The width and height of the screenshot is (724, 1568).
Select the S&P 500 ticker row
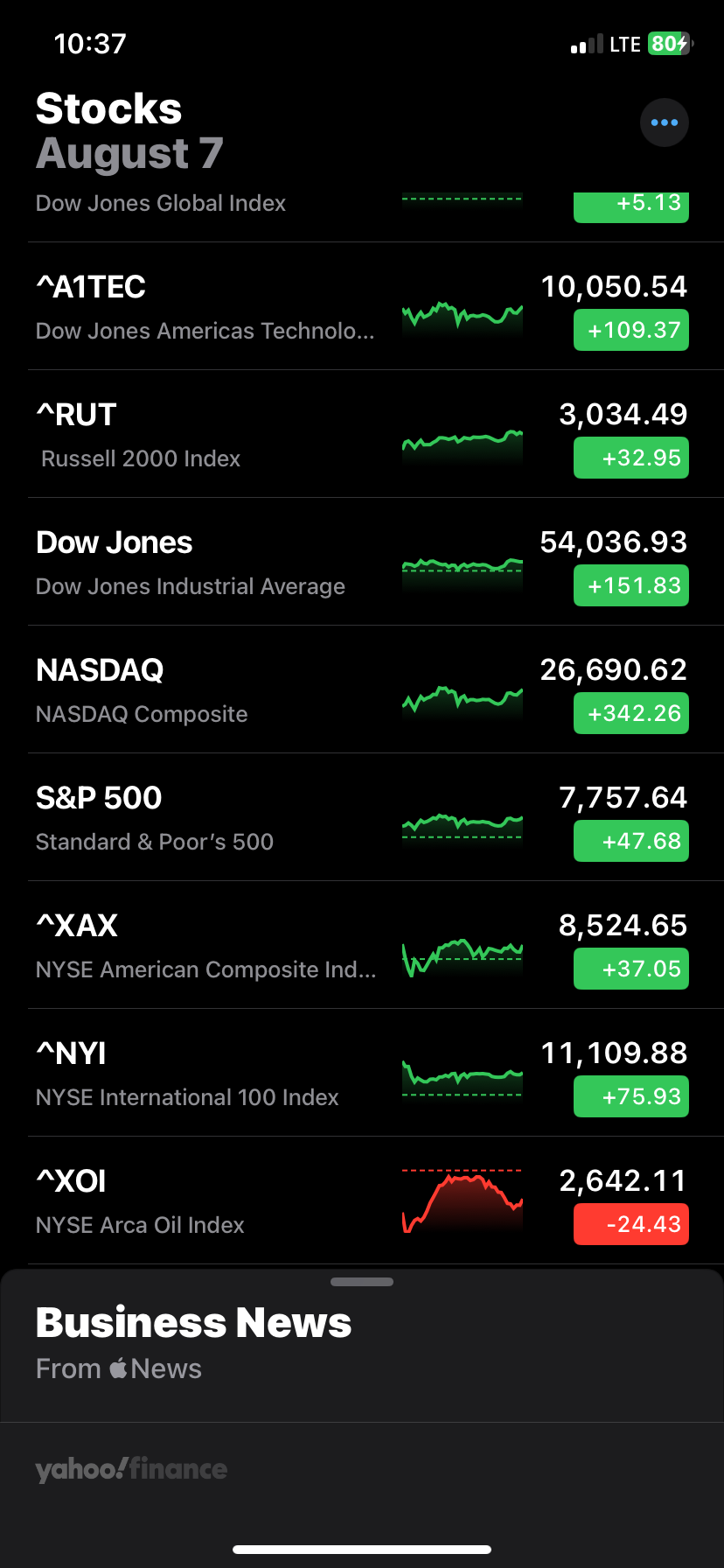362,817
